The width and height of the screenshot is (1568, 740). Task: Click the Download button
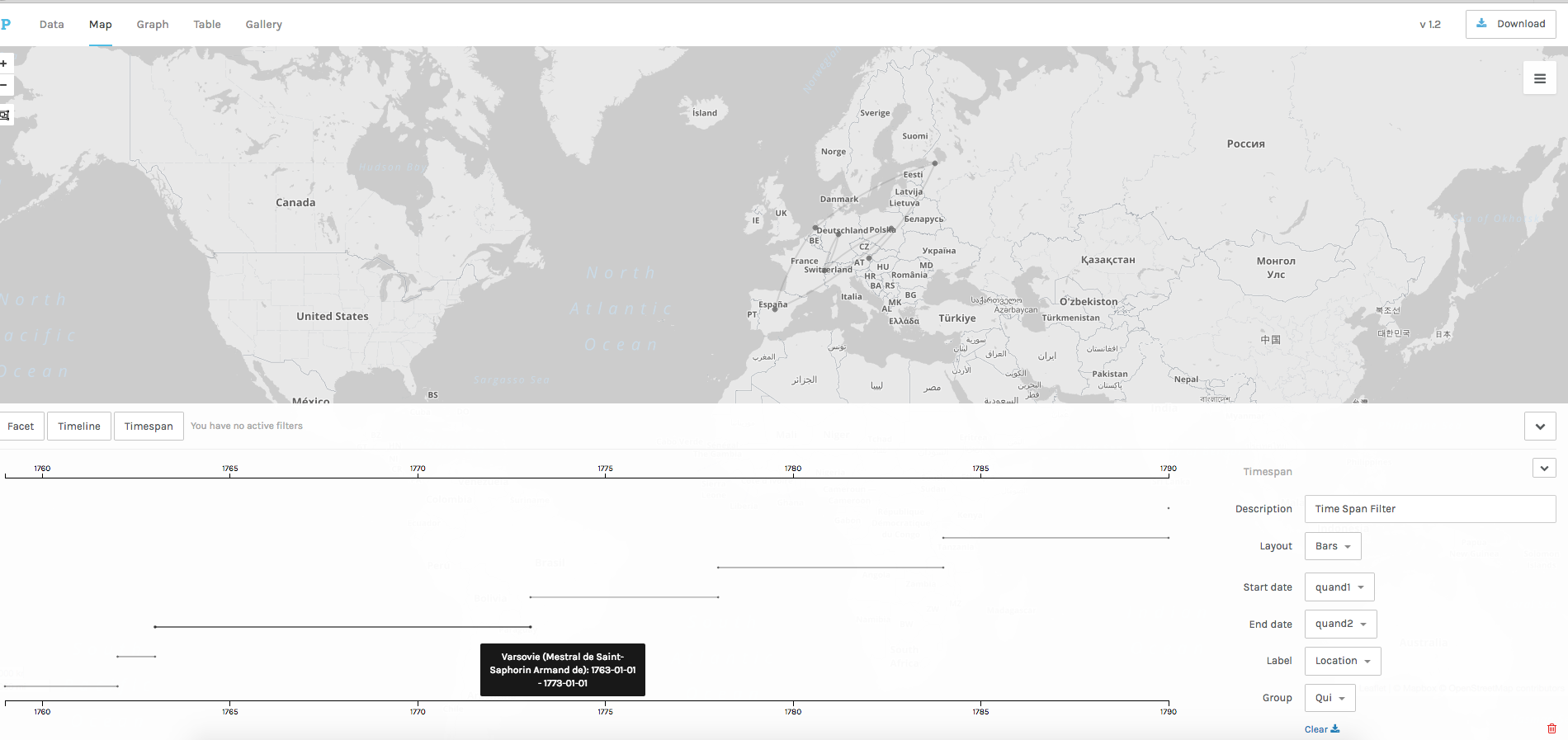1510,24
